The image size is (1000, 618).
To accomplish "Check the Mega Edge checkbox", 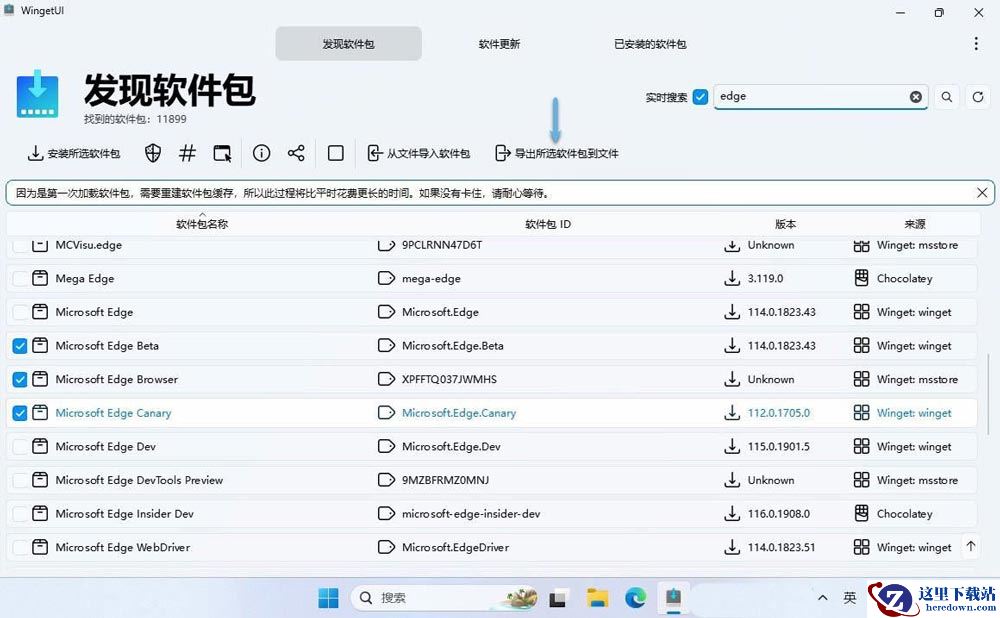I will 20,279.
